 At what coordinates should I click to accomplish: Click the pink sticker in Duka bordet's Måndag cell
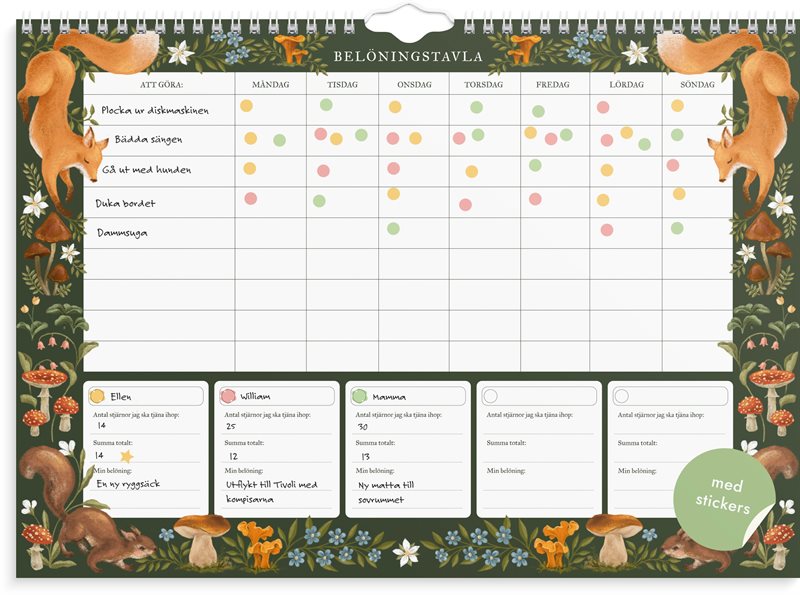tap(250, 198)
